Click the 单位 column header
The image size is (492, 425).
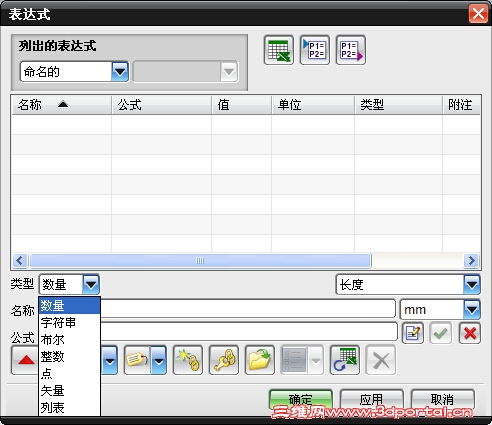coord(313,105)
